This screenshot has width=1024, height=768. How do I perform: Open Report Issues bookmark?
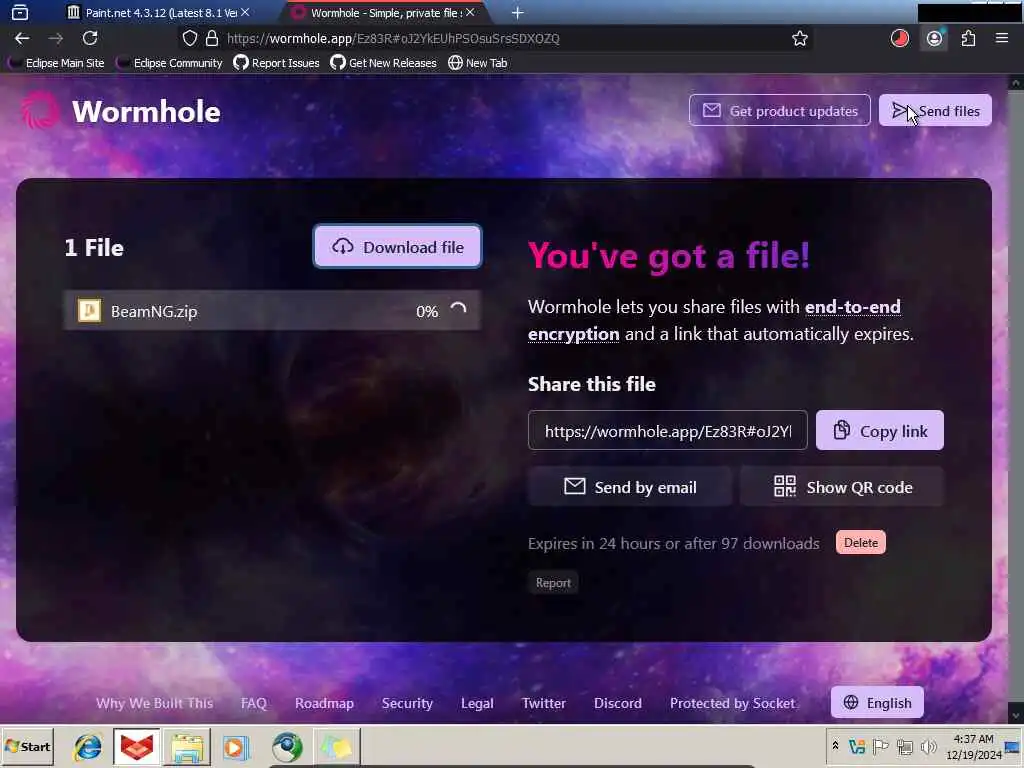(276, 63)
